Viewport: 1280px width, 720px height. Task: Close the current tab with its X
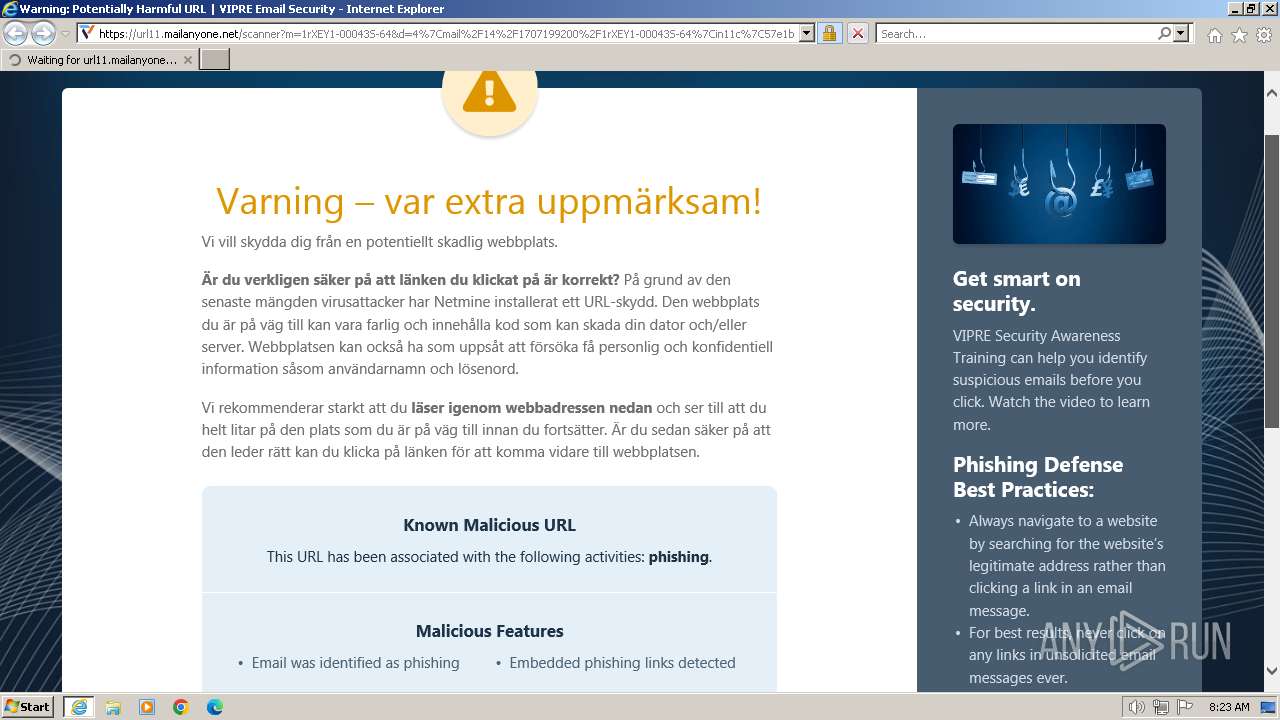(x=187, y=59)
